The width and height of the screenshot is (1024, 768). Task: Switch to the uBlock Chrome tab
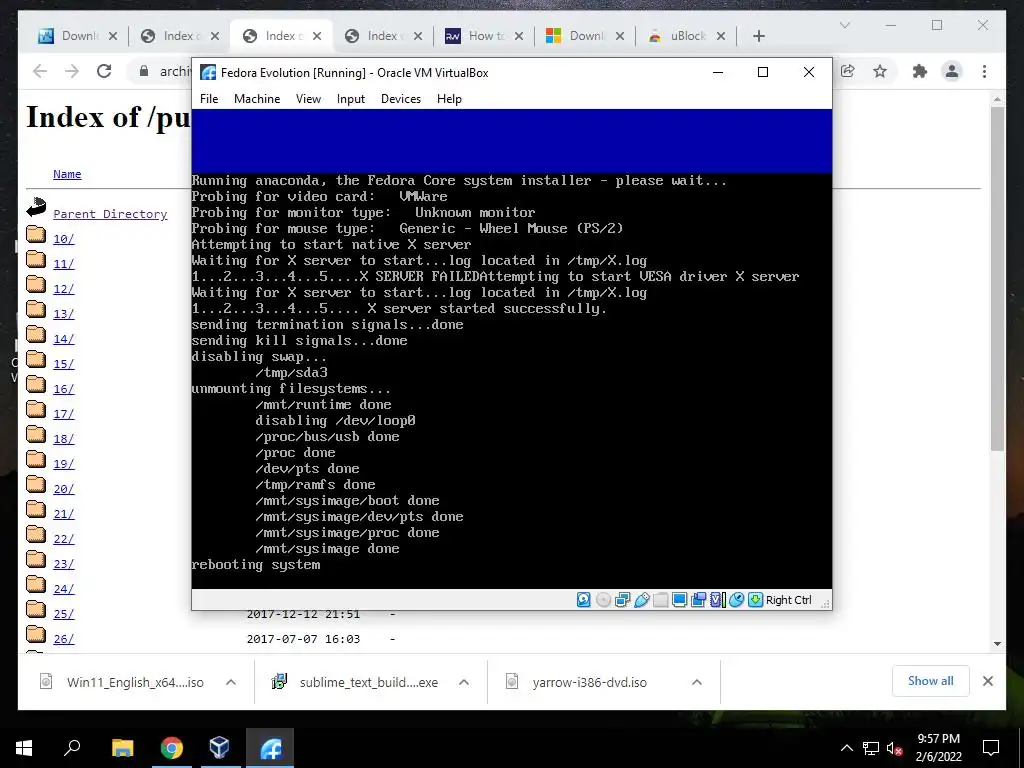[686, 36]
